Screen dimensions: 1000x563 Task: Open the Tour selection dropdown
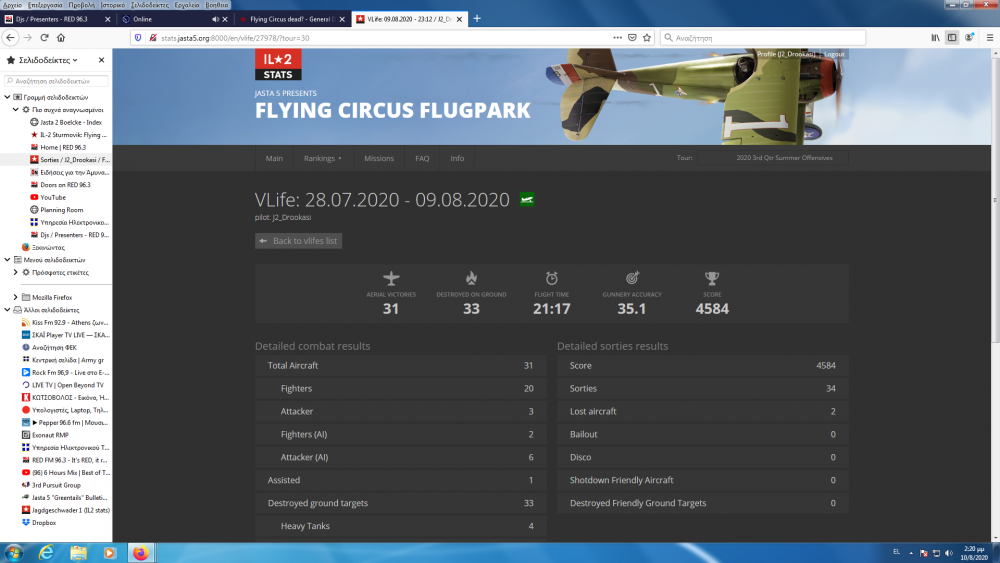pyautogui.click(x=783, y=158)
